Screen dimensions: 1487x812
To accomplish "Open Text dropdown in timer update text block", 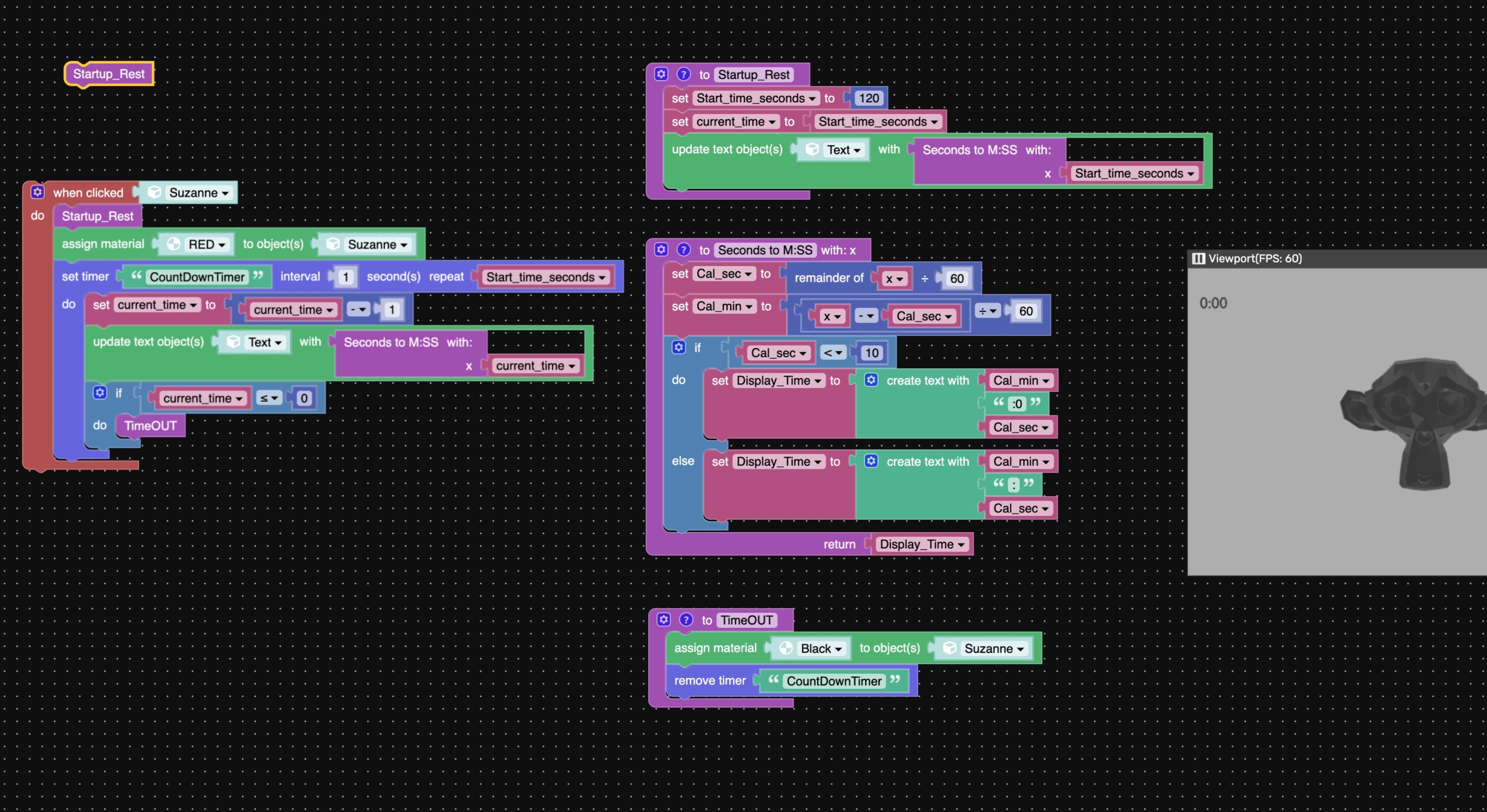I will 264,342.
